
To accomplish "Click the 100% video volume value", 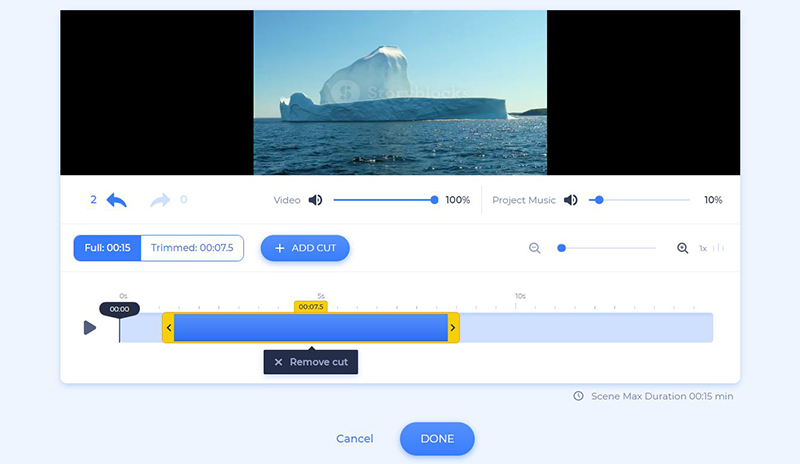I will (x=458, y=200).
